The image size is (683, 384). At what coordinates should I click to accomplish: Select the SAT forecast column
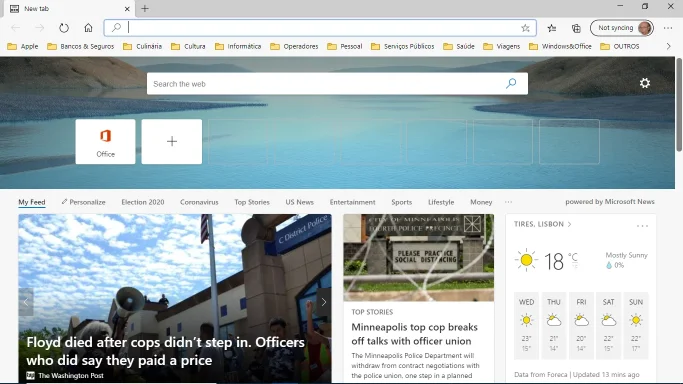coord(609,326)
